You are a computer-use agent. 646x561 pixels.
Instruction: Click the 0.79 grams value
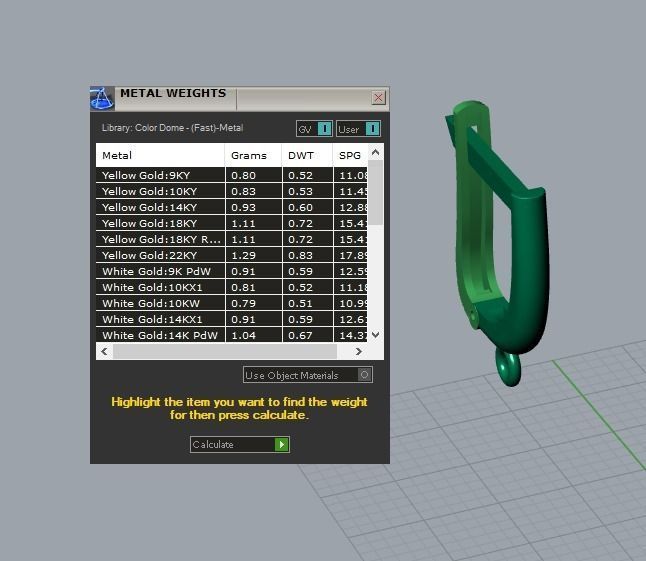click(x=243, y=304)
